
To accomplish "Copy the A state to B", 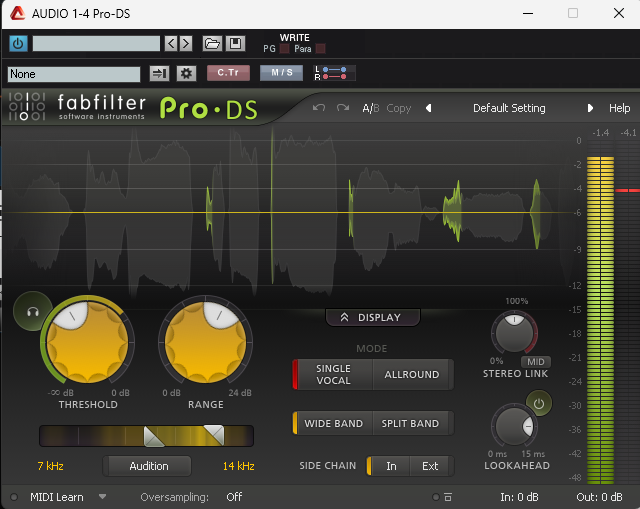I will tap(398, 108).
